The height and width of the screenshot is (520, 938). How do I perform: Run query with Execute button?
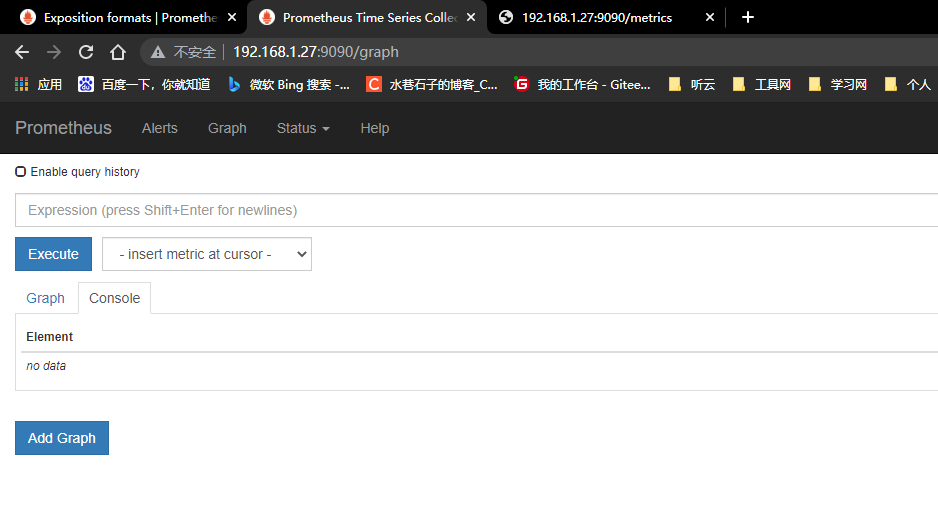tap(53, 254)
